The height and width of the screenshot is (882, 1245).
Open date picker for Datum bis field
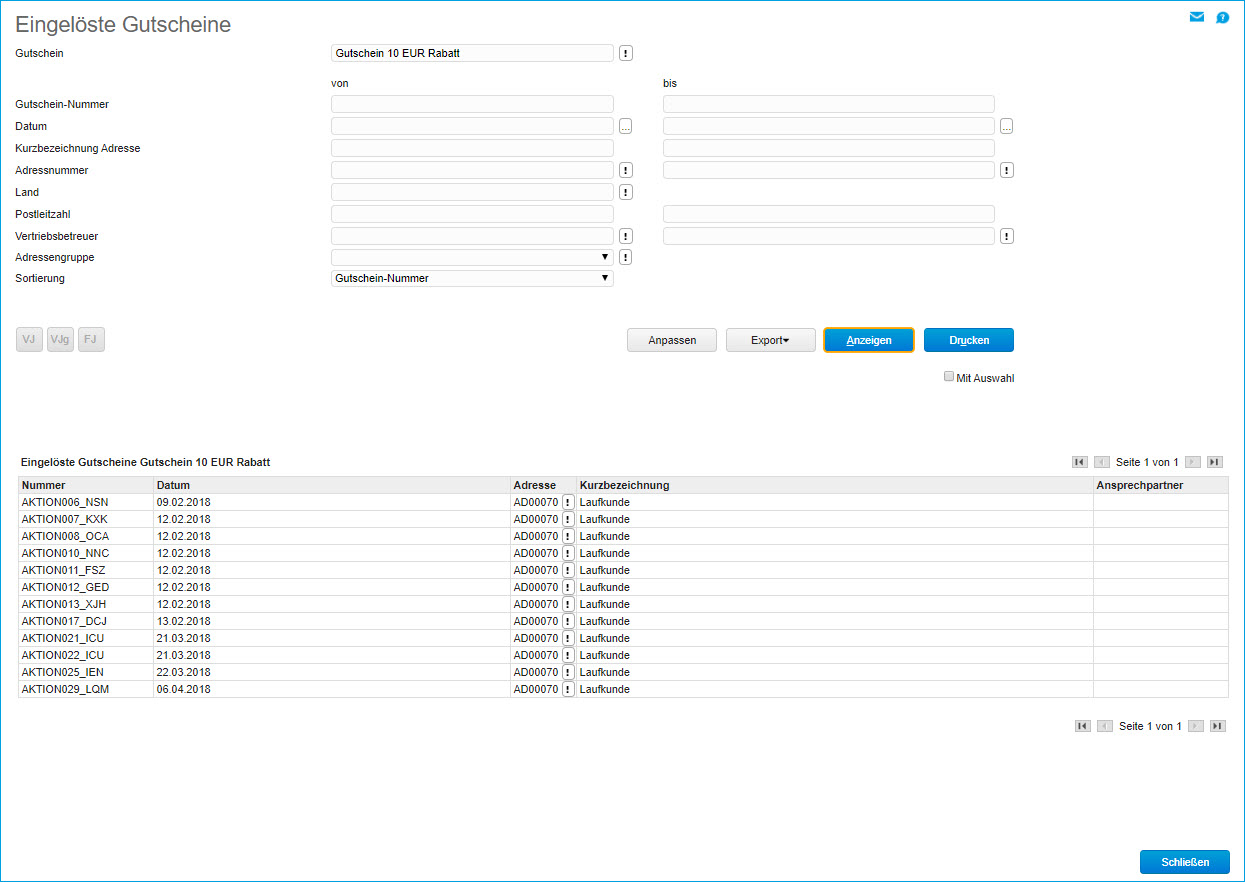pos(1007,126)
